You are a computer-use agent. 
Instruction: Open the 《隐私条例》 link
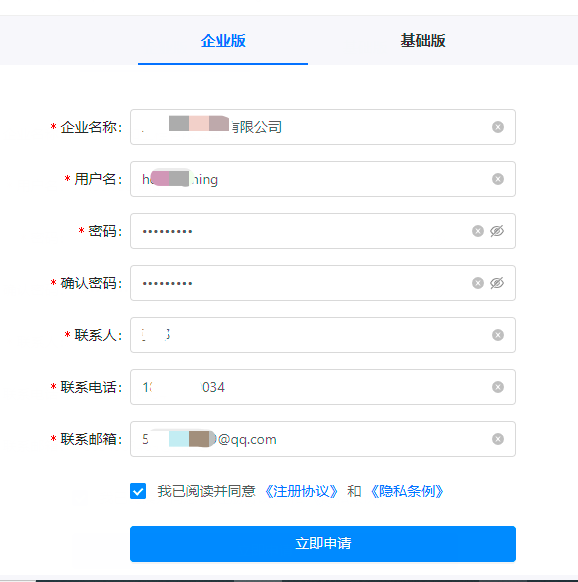[407, 491]
